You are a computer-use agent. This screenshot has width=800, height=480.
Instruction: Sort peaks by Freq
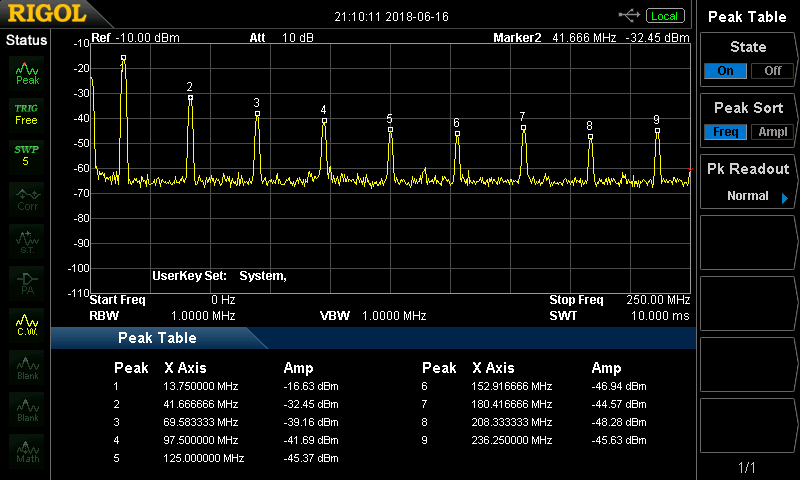tap(725, 132)
